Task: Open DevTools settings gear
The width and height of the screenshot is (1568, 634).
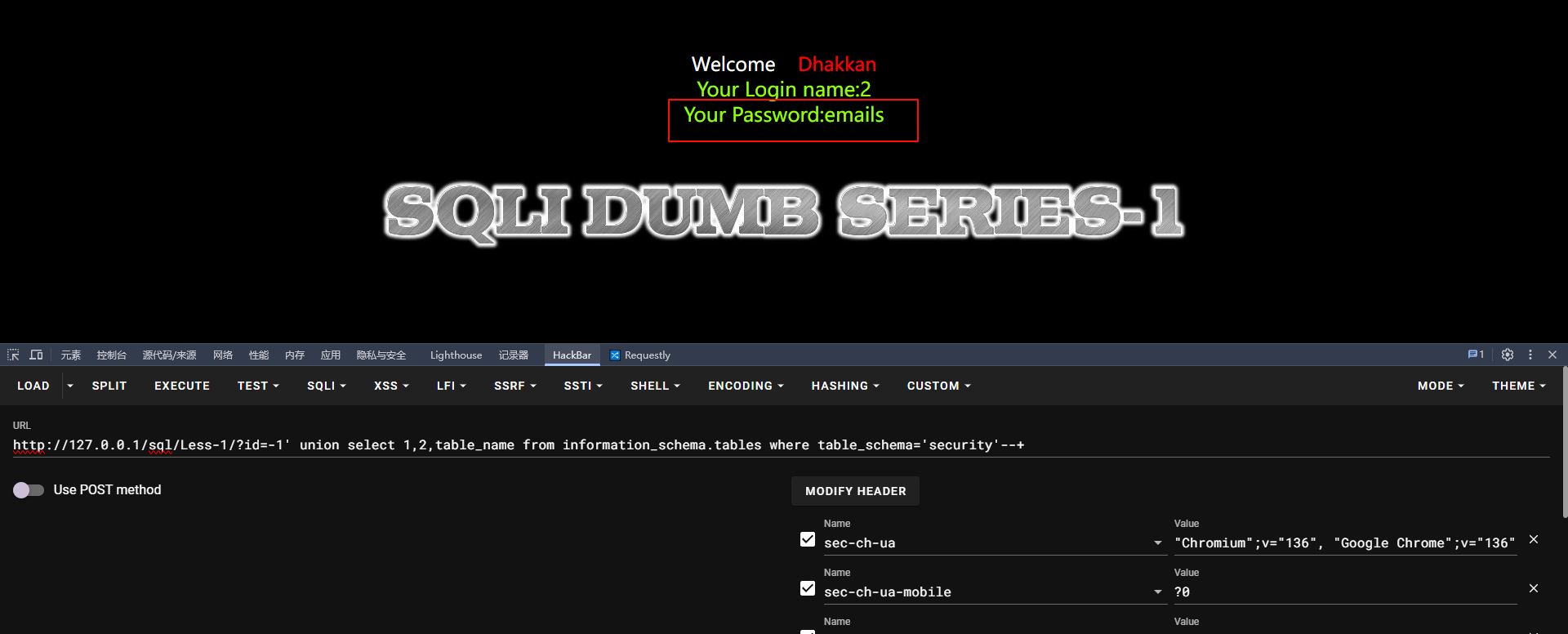Action: coord(1508,355)
